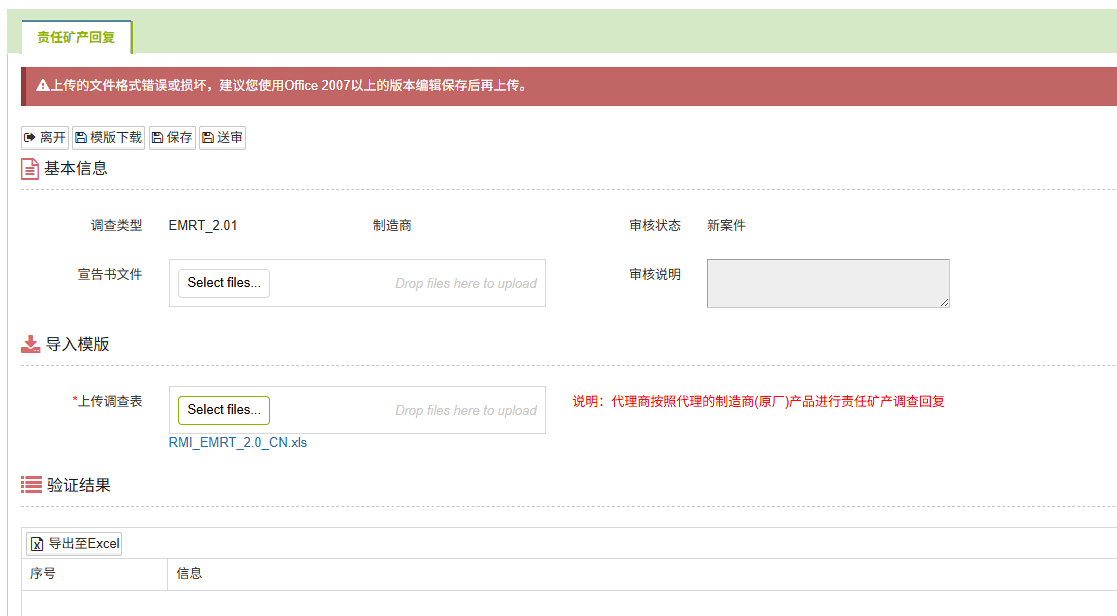Click the 导入模版 download icon
Image resolution: width=1117 pixels, height=616 pixels.
[31, 344]
